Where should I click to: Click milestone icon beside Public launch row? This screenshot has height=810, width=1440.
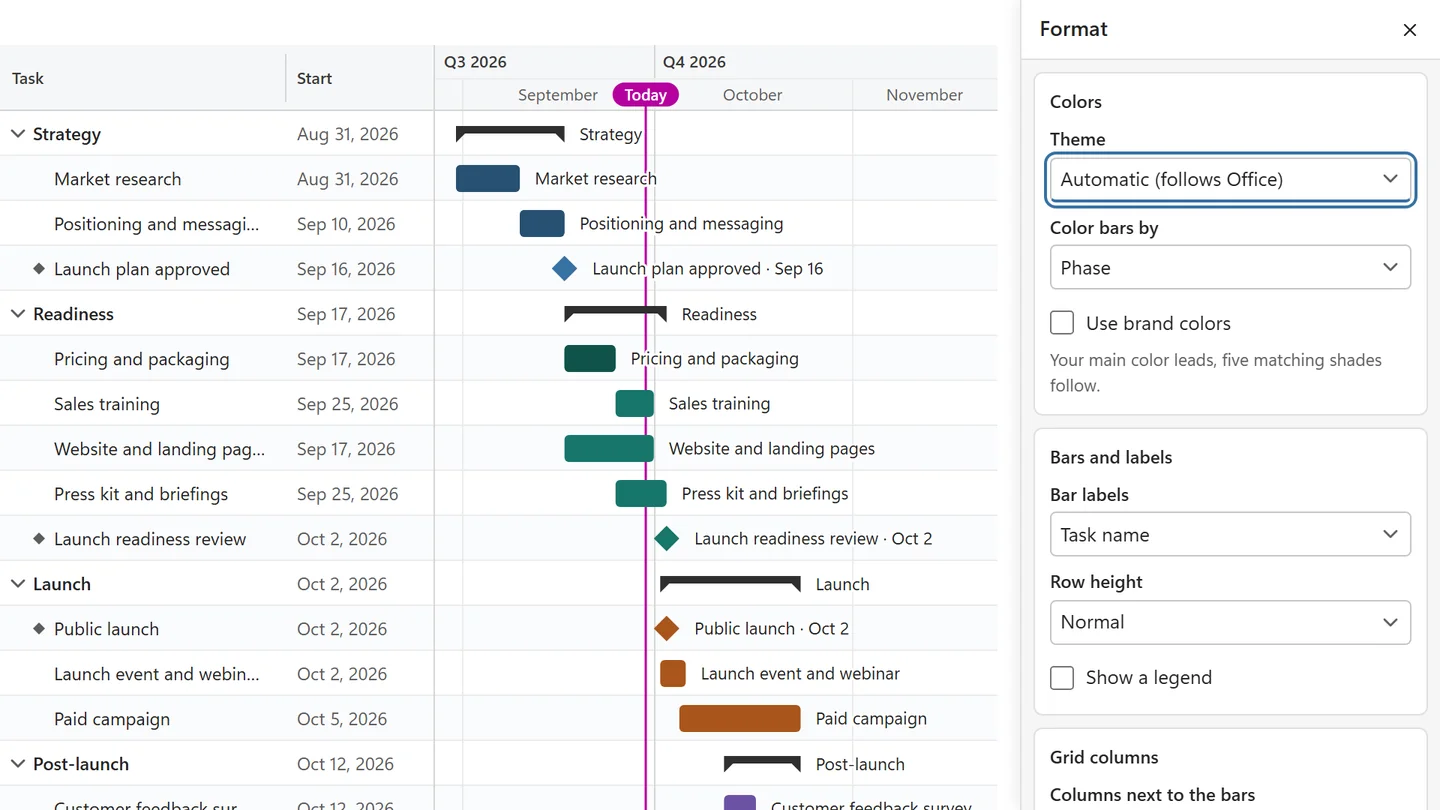(39, 628)
